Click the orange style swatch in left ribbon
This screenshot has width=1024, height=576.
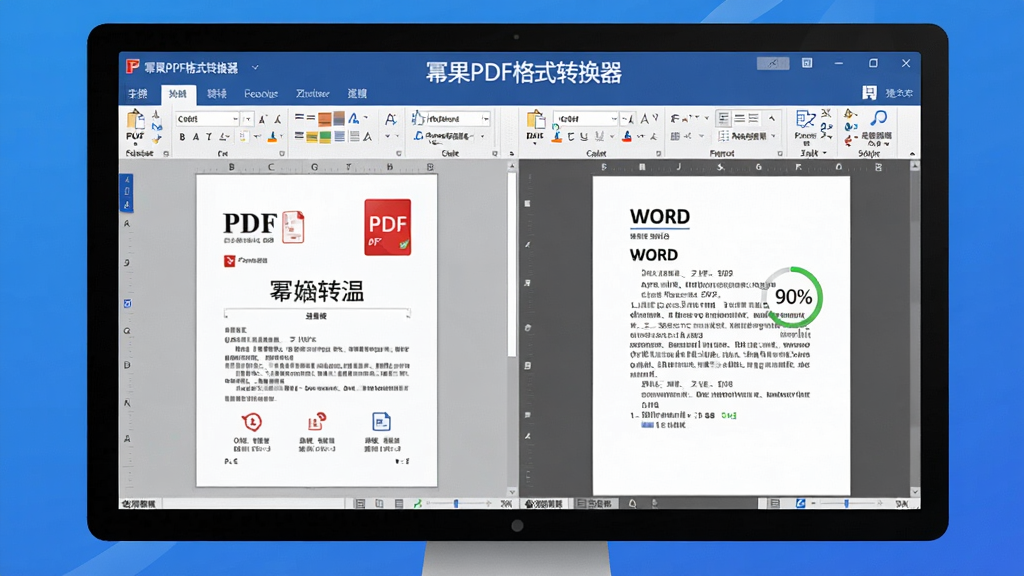pos(325,120)
